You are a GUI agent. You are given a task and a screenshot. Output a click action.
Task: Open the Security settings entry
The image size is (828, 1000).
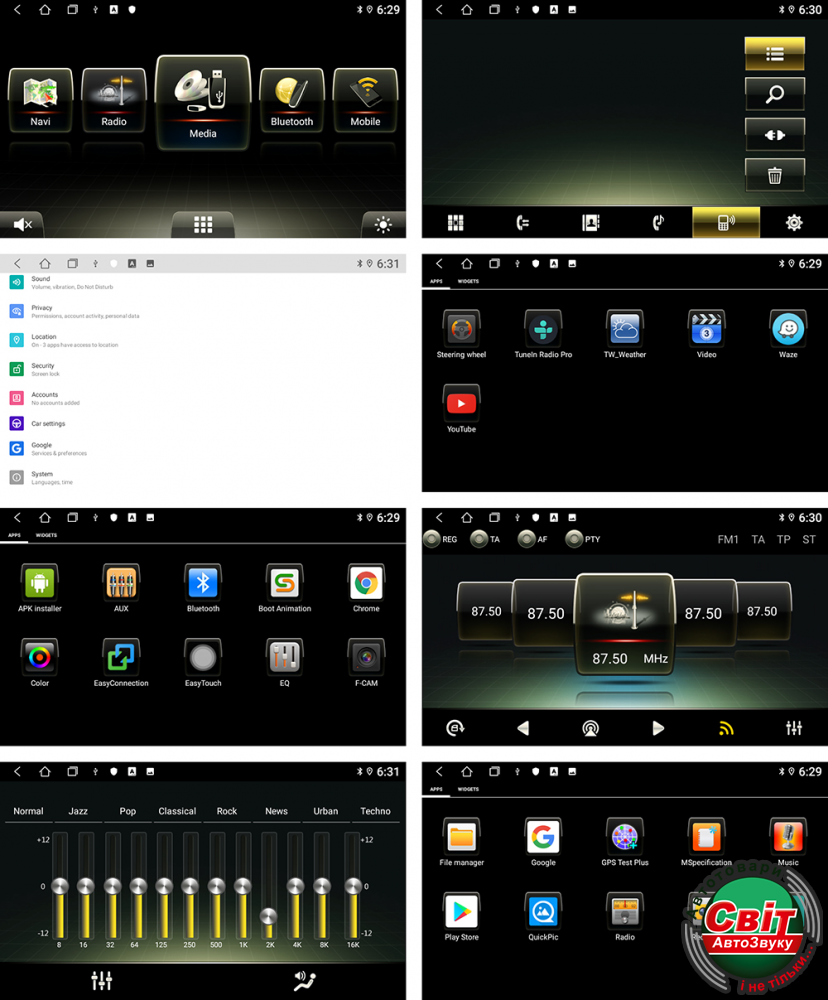(x=43, y=368)
